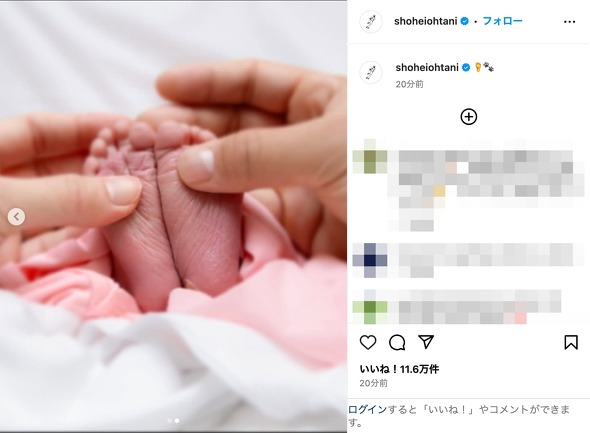Like the post with the heart icon
This screenshot has width=590, height=433.
[368, 342]
